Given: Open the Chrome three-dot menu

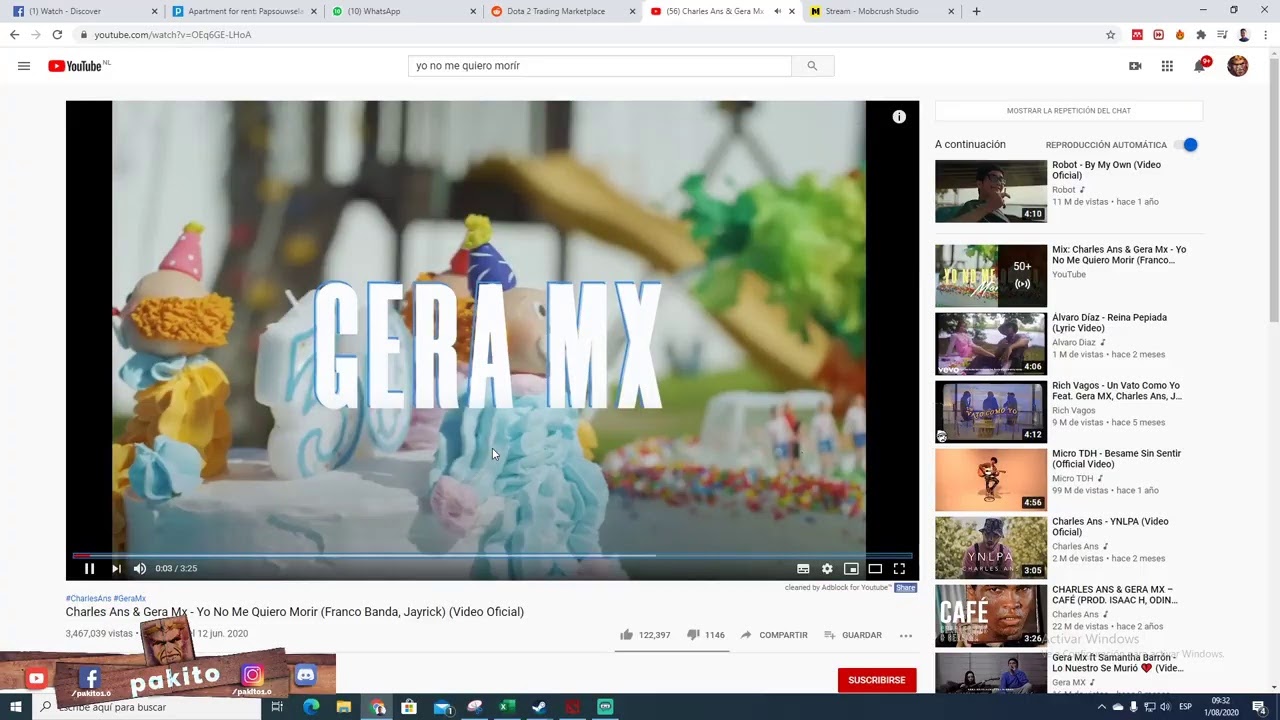Looking at the screenshot, I should click(x=1265, y=35).
